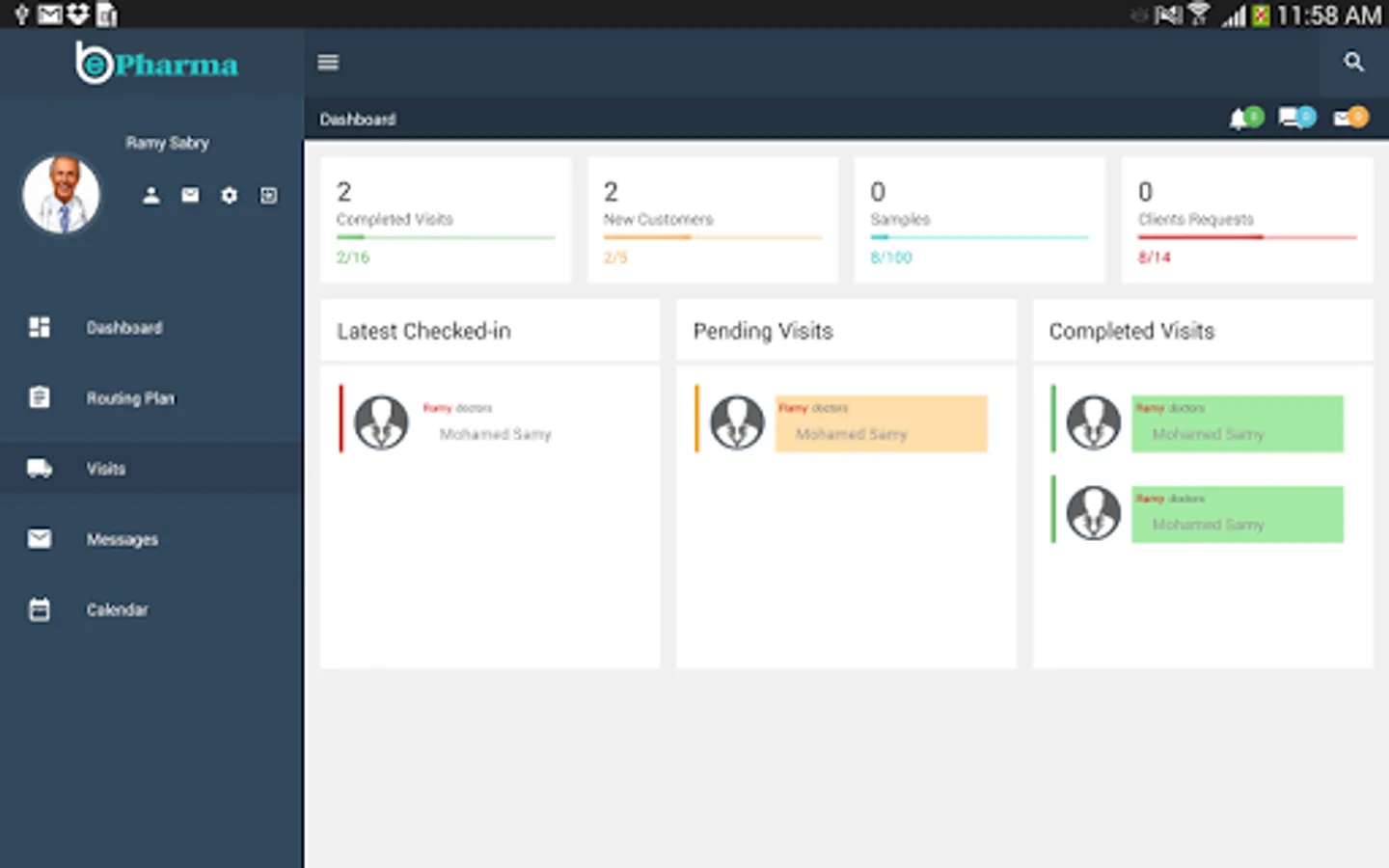Open the Samples stat card
The image size is (1389, 868).
click(980, 220)
